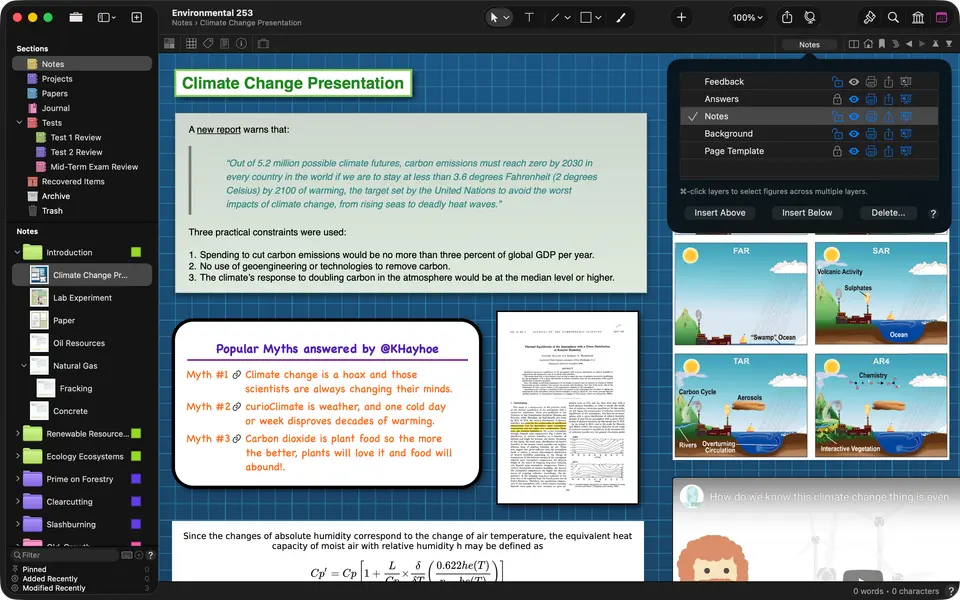Open the search magnifier in toolbar
This screenshot has width=960, height=600.
click(893, 17)
